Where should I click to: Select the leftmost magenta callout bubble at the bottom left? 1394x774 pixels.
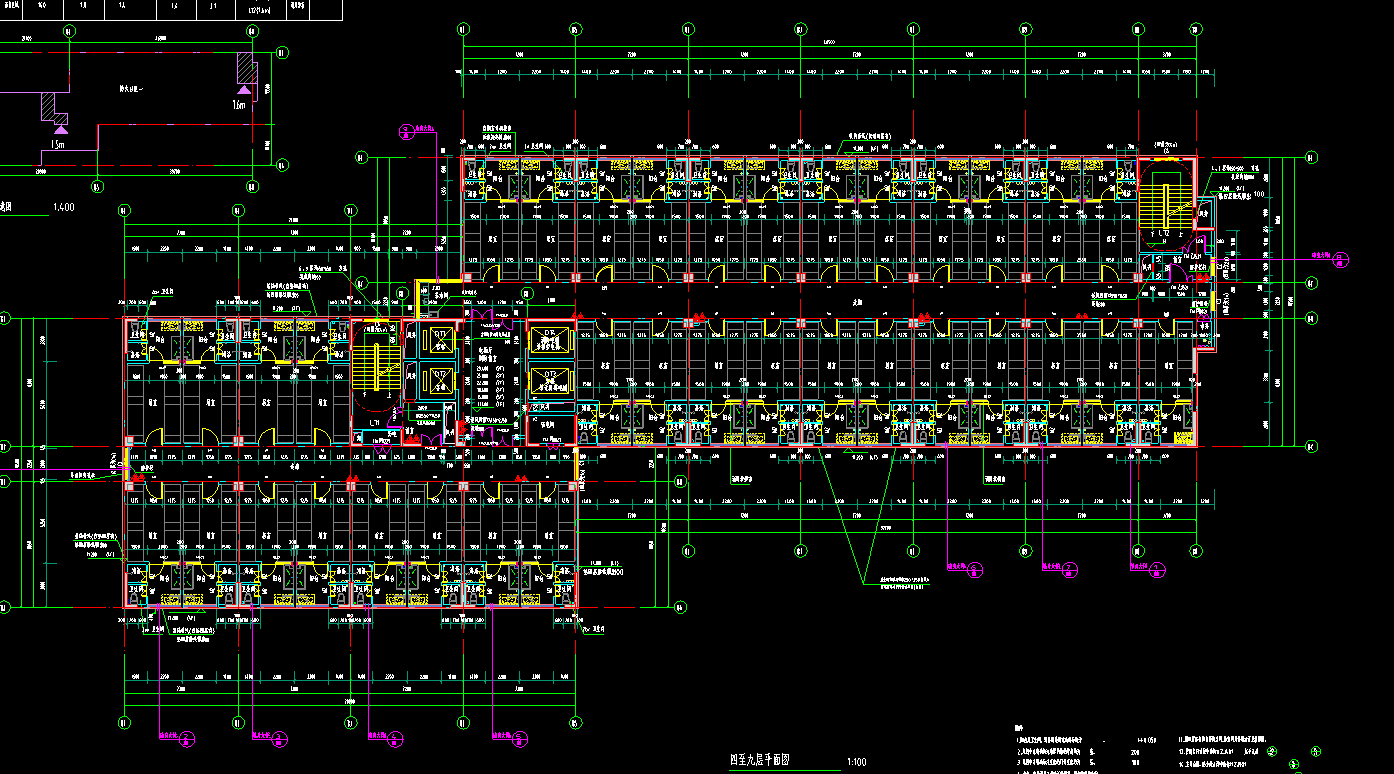tap(188, 739)
